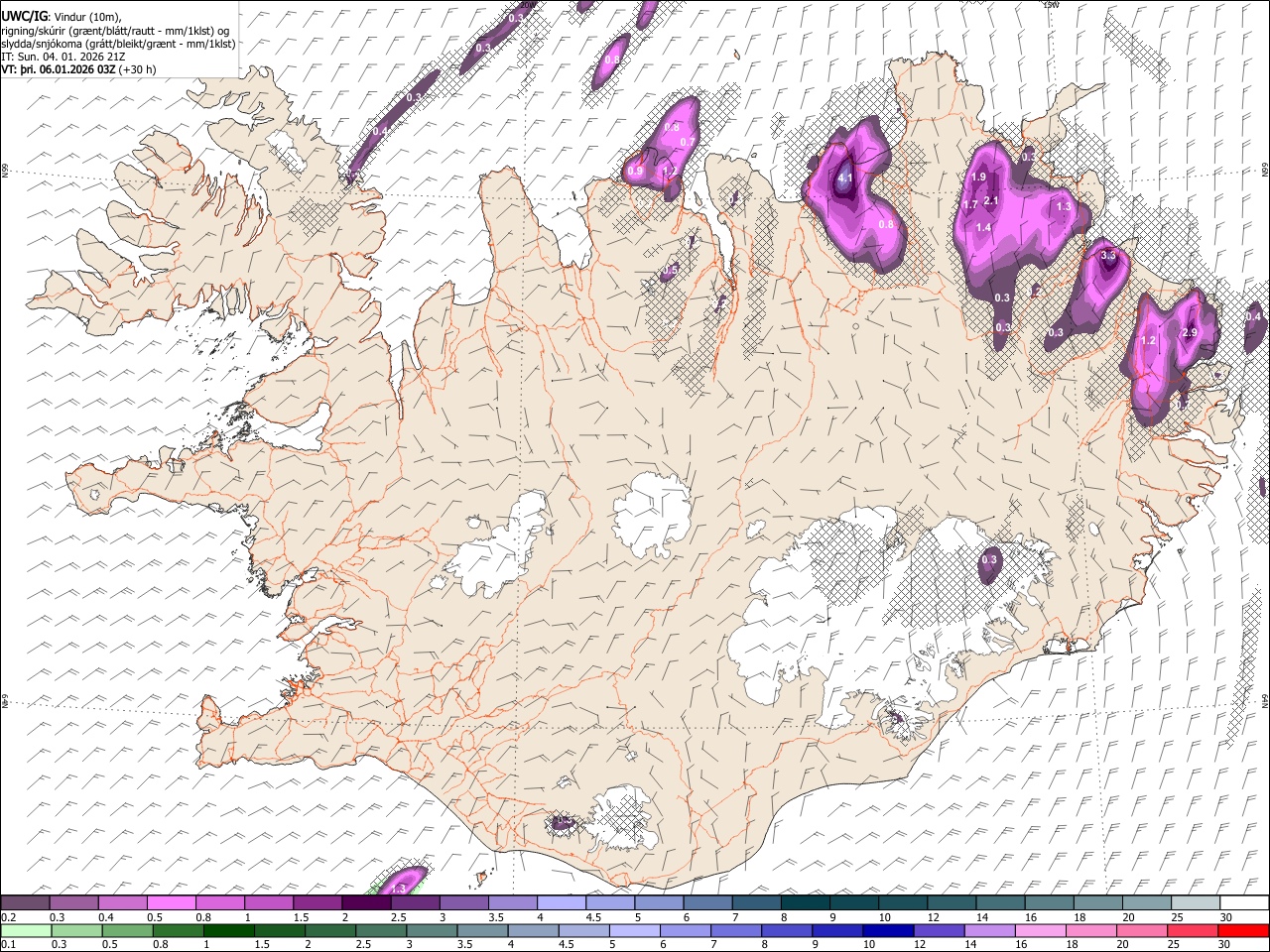Click the 0.9 precipitation value on the map

[636, 172]
